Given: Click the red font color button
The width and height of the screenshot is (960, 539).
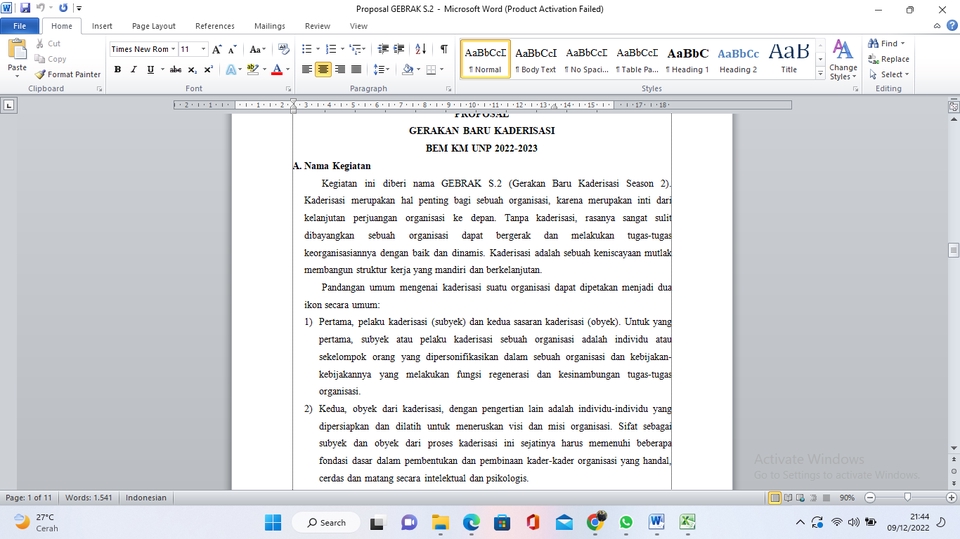Looking at the screenshot, I should click(277, 69).
